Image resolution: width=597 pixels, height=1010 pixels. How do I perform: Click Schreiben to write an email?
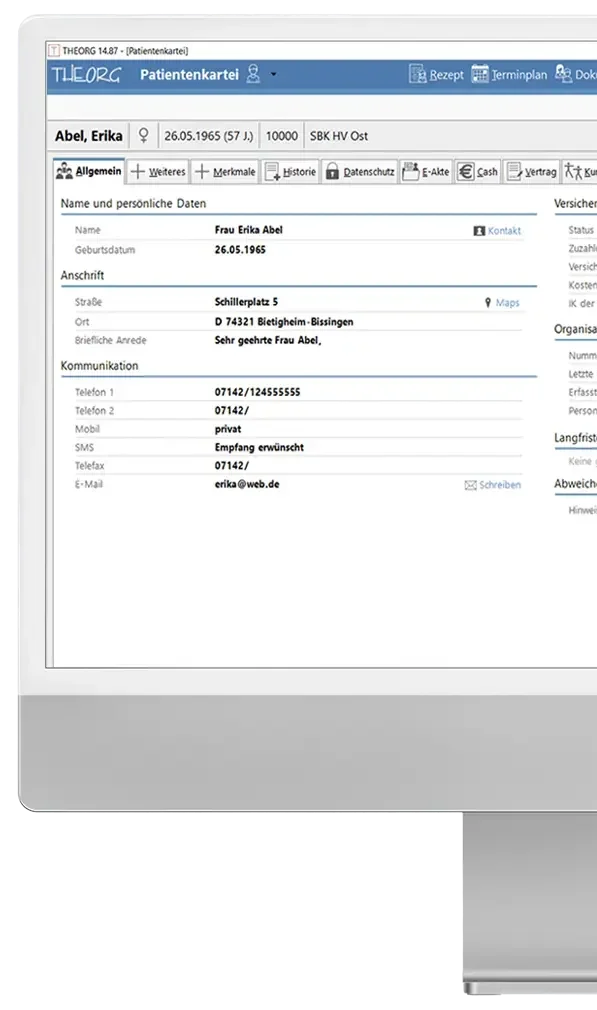tap(493, 485)
